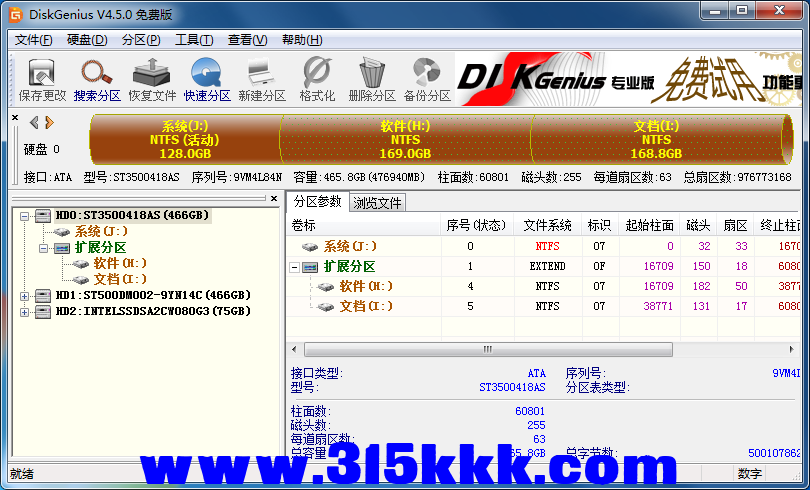810x490 pixels.
Task: Select 软件(H:) 169.0GB partition bar
Action: (x=406, y=139)
